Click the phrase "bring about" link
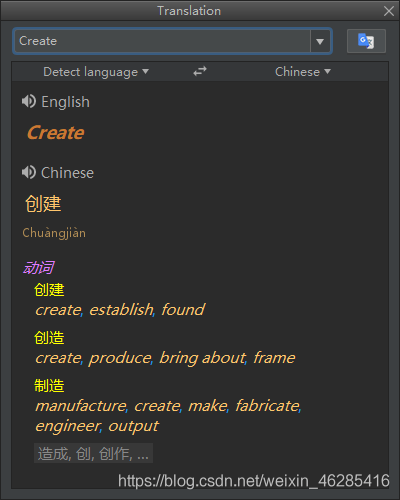Screen dimensions: 400x500 202,358
